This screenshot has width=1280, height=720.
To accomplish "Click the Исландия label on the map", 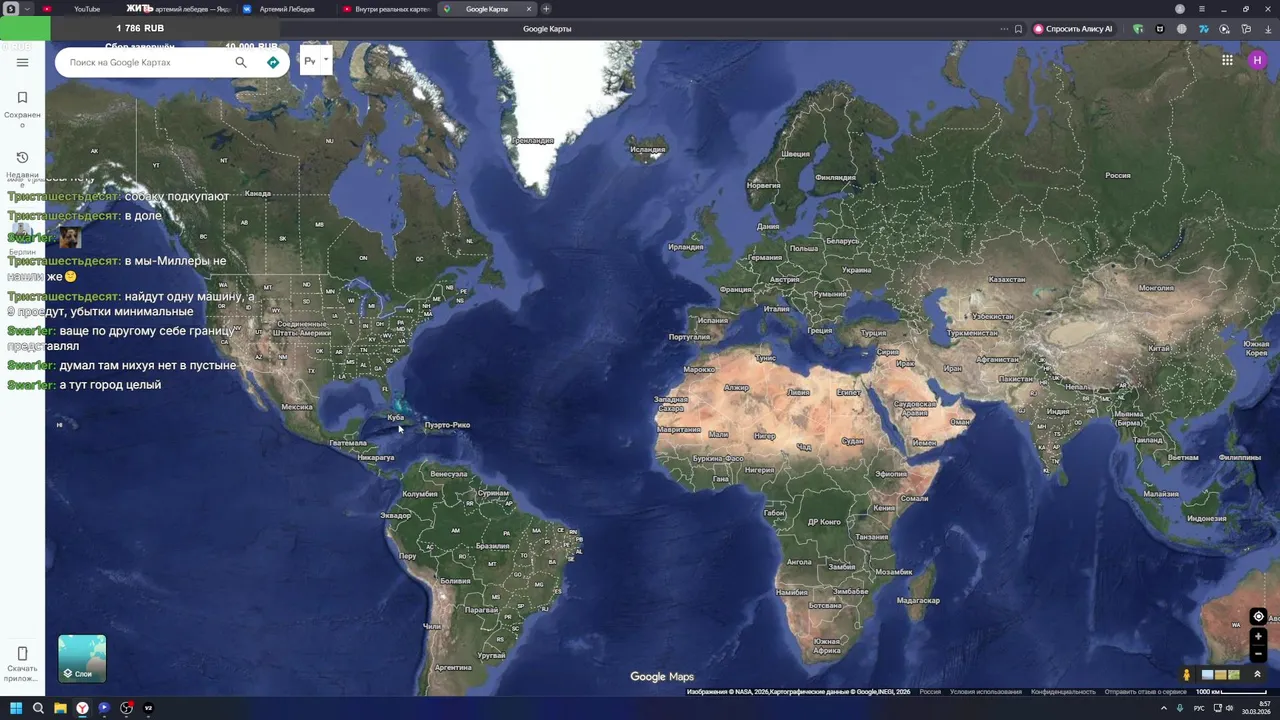I will [648, 150].
